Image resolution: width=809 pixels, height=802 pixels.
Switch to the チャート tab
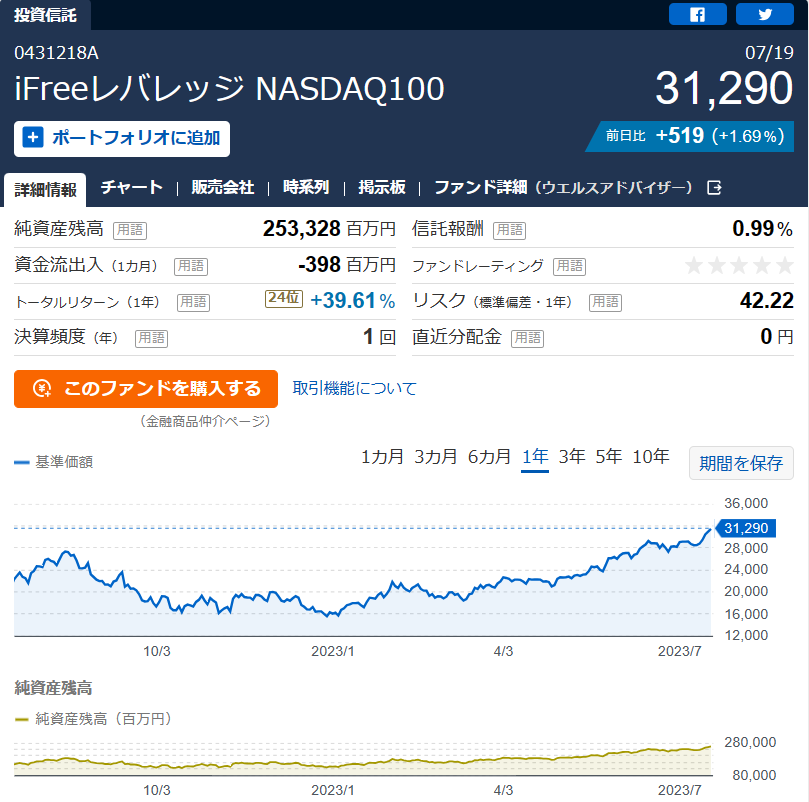(x=132, y=187)
